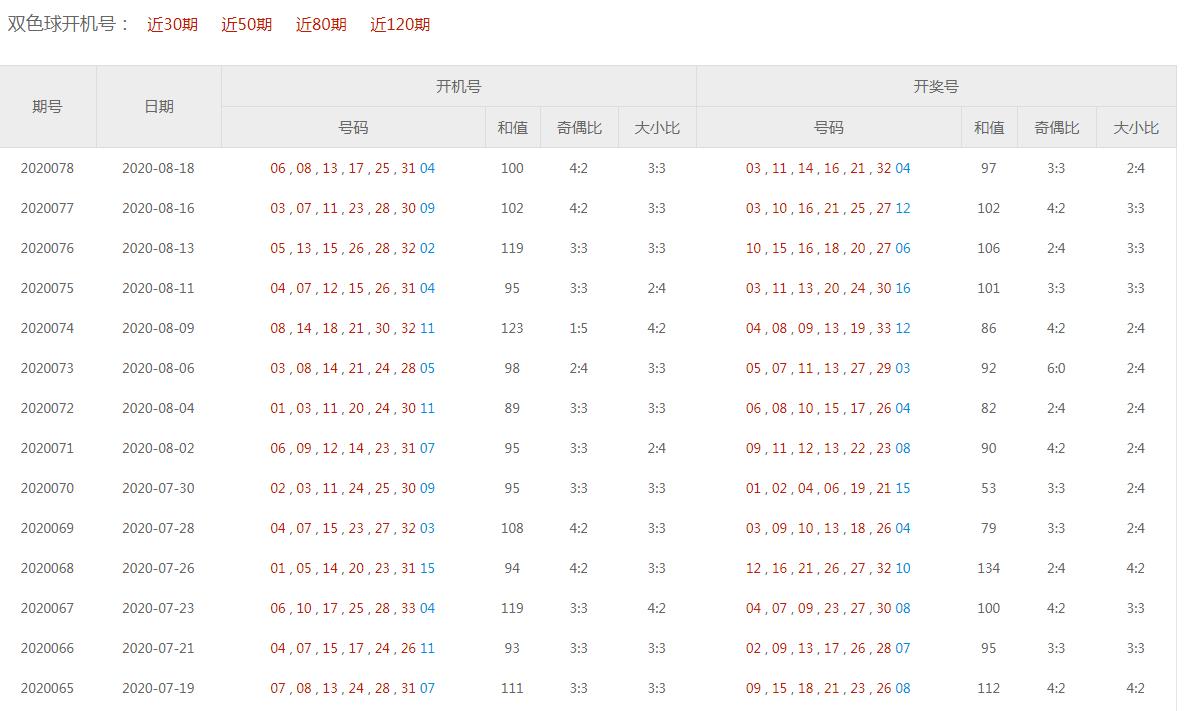This screenshot has width=1184, height=711.
Task: Click 开机号 numbers 06, 08, 13, 17, 25, 31 04
Action: 353,168
